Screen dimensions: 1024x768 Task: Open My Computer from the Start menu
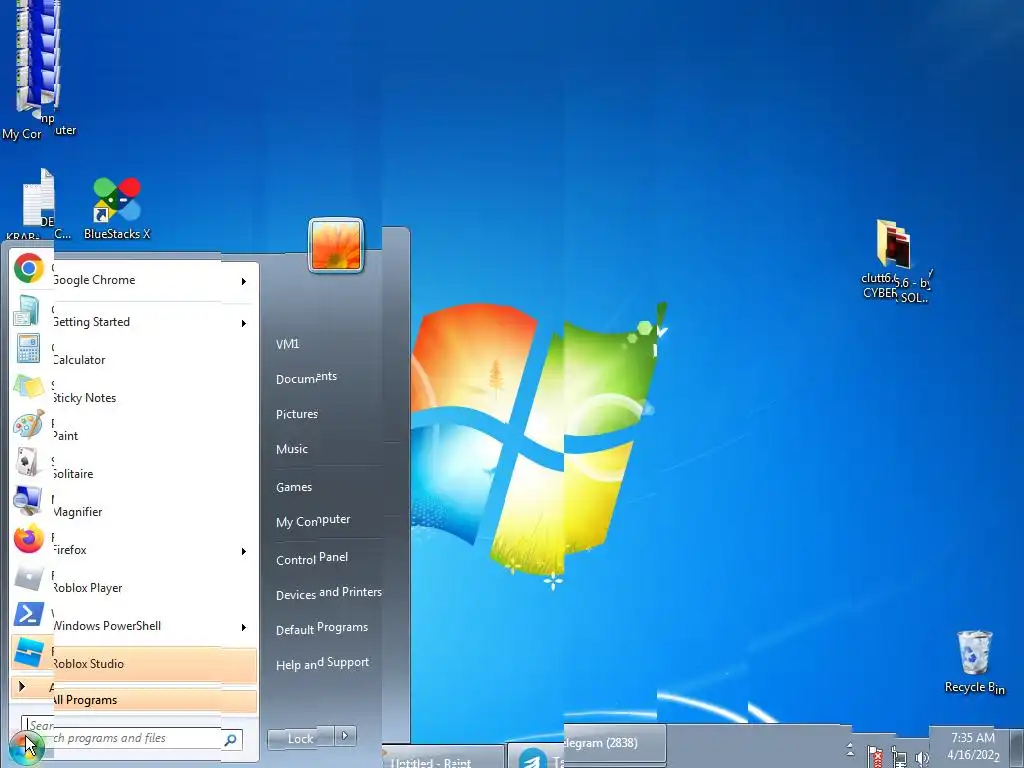tap(313, 520)
